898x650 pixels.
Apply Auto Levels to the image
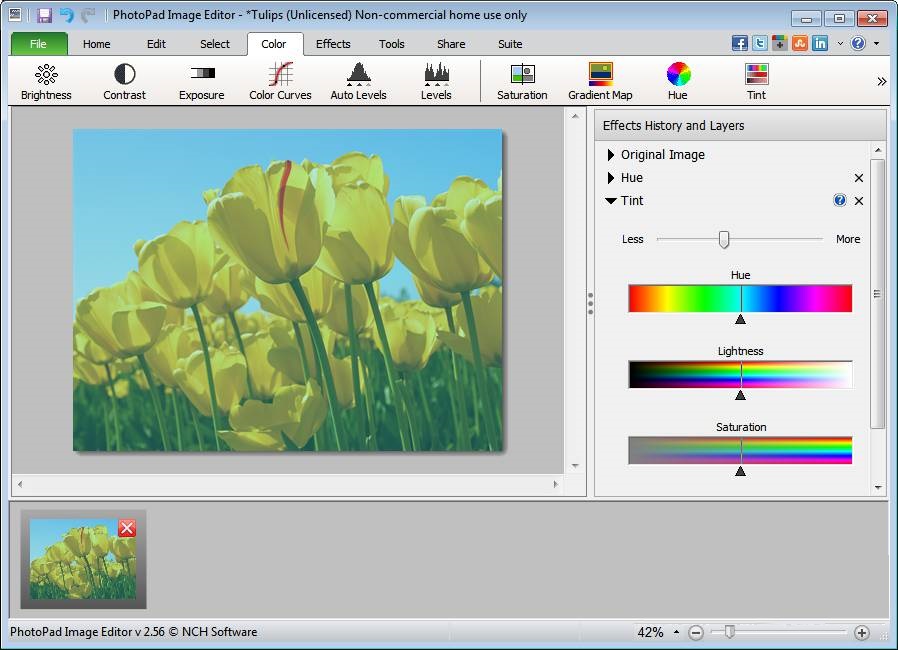tap(358, 82)
